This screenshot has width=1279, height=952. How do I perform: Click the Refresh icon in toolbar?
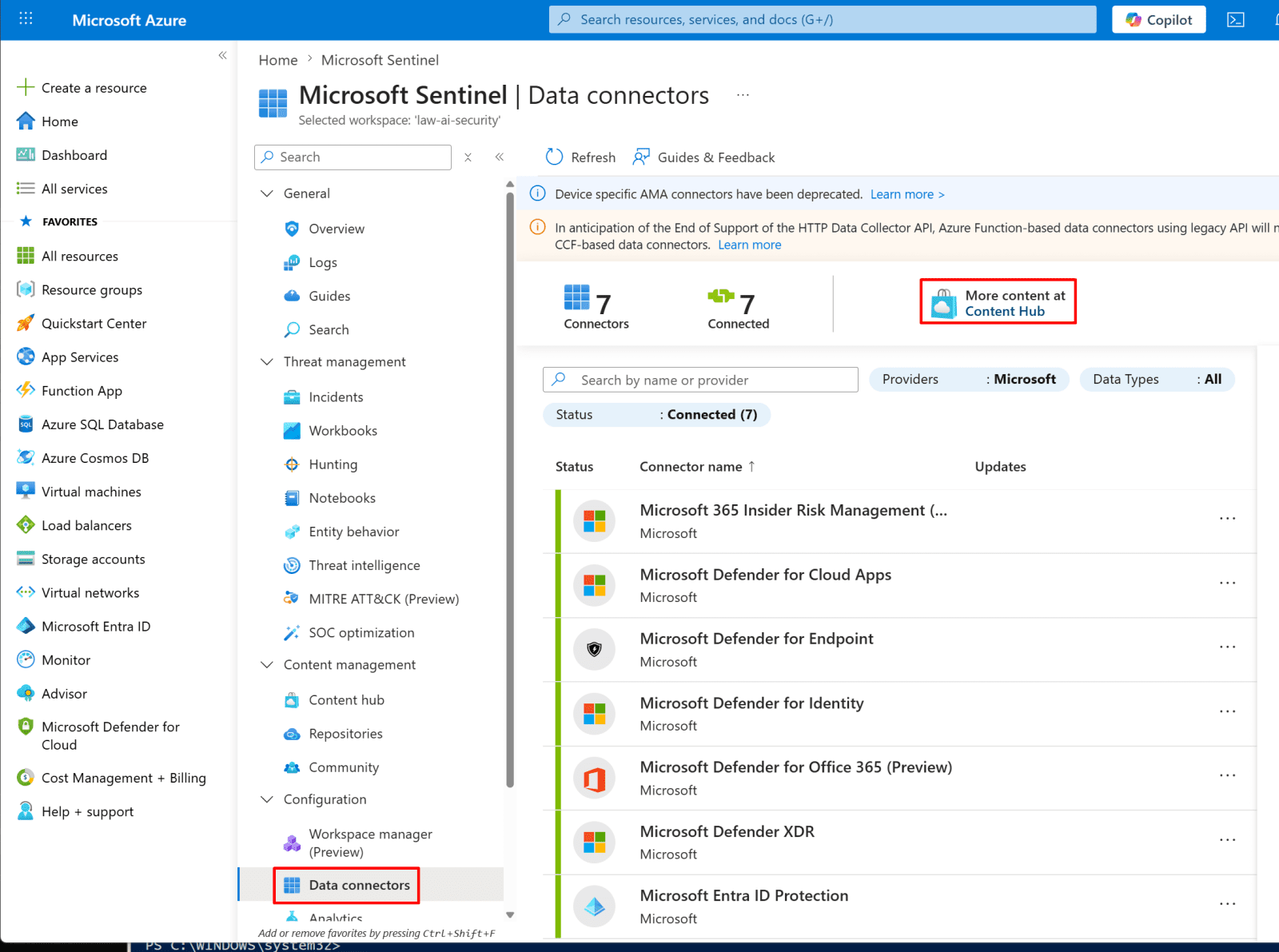pos(554,157)
